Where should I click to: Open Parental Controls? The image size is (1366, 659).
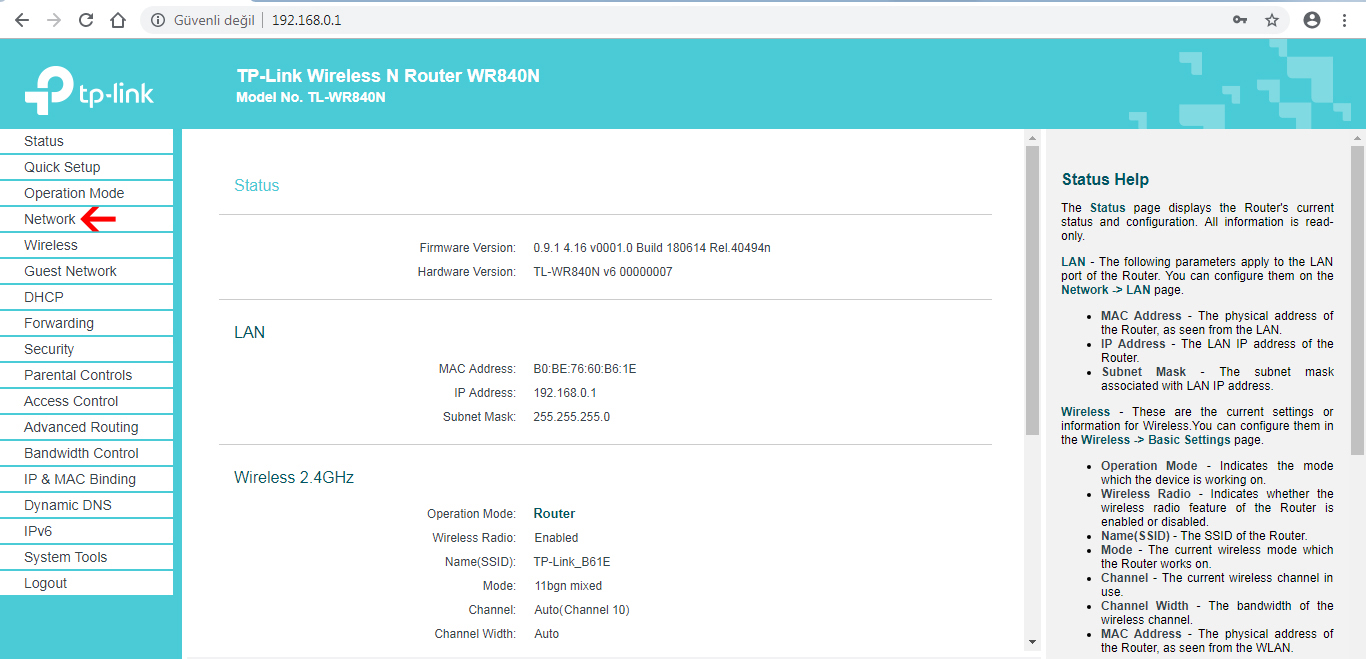[87, 375]
